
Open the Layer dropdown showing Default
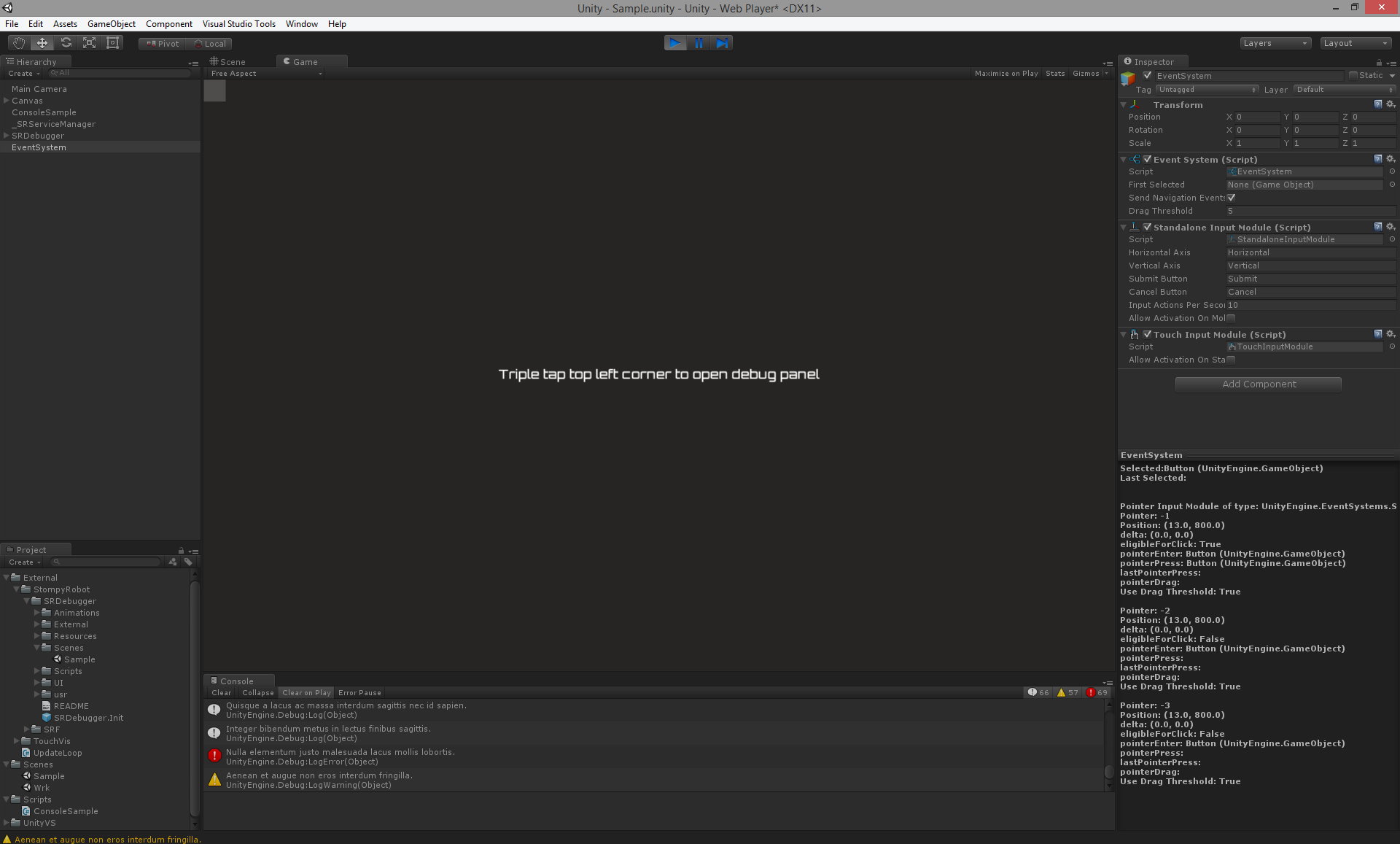pos(1345,90)
